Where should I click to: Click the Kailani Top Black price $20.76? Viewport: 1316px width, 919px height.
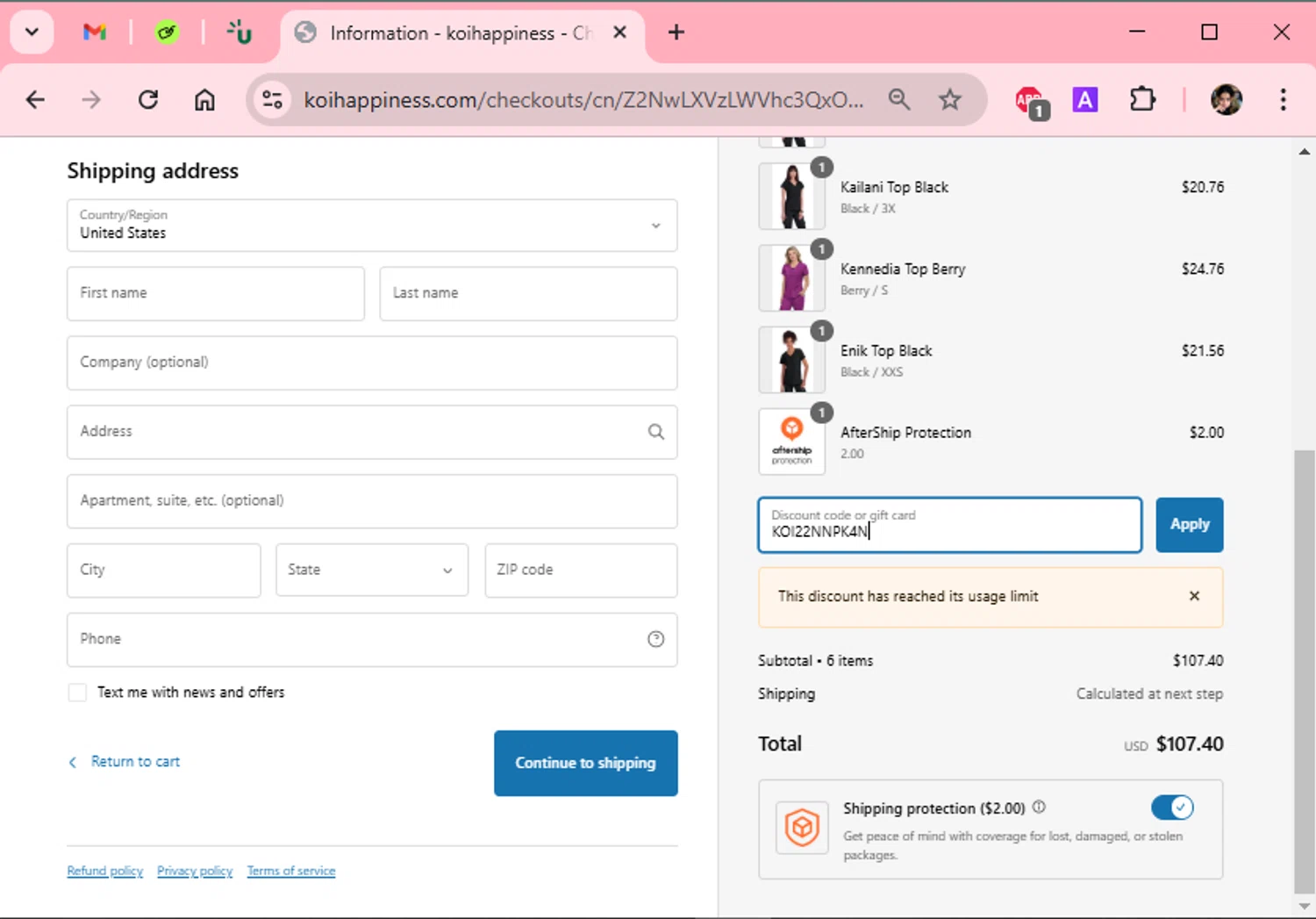click(x=1202, y=187)
